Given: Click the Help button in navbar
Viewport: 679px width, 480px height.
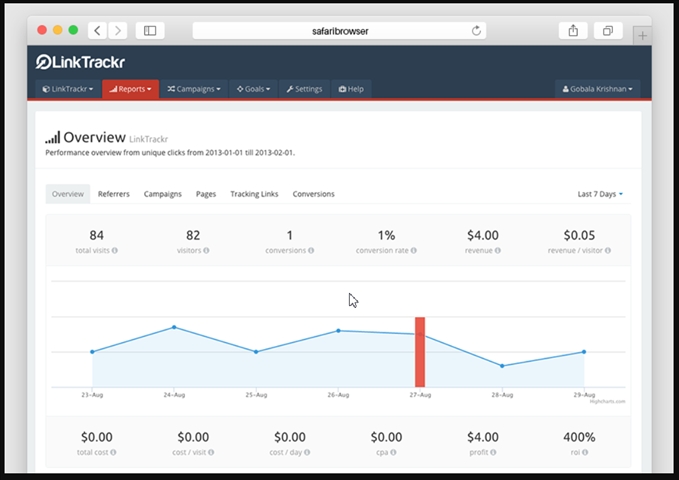Looking at the screenshot, I should coord(351,89).
